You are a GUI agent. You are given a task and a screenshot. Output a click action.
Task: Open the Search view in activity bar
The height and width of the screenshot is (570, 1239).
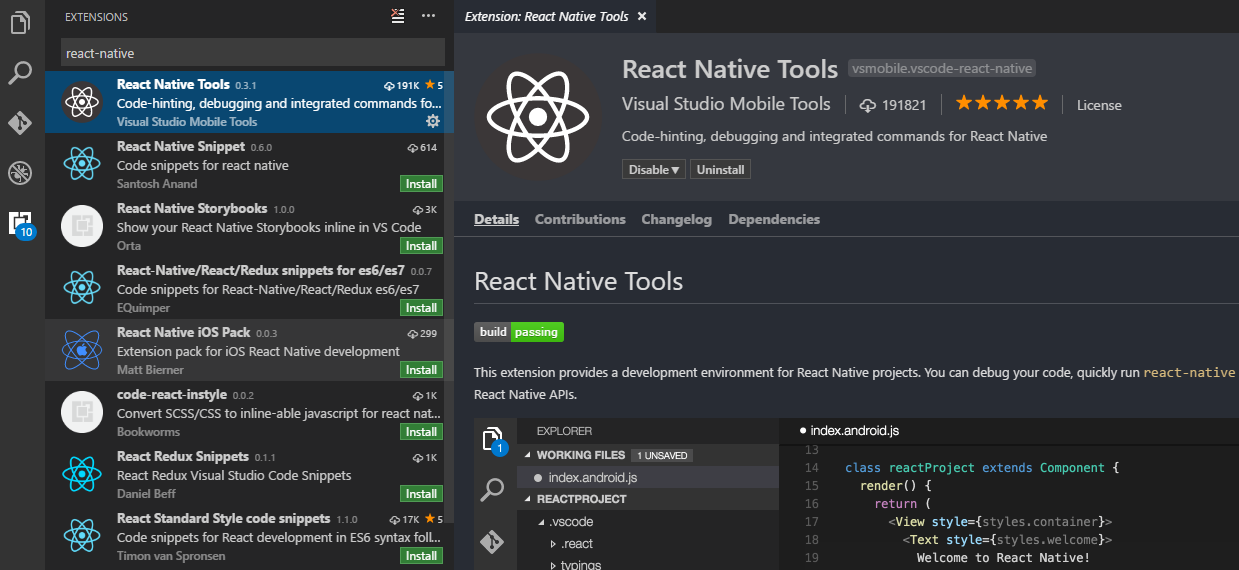point(21,72)
